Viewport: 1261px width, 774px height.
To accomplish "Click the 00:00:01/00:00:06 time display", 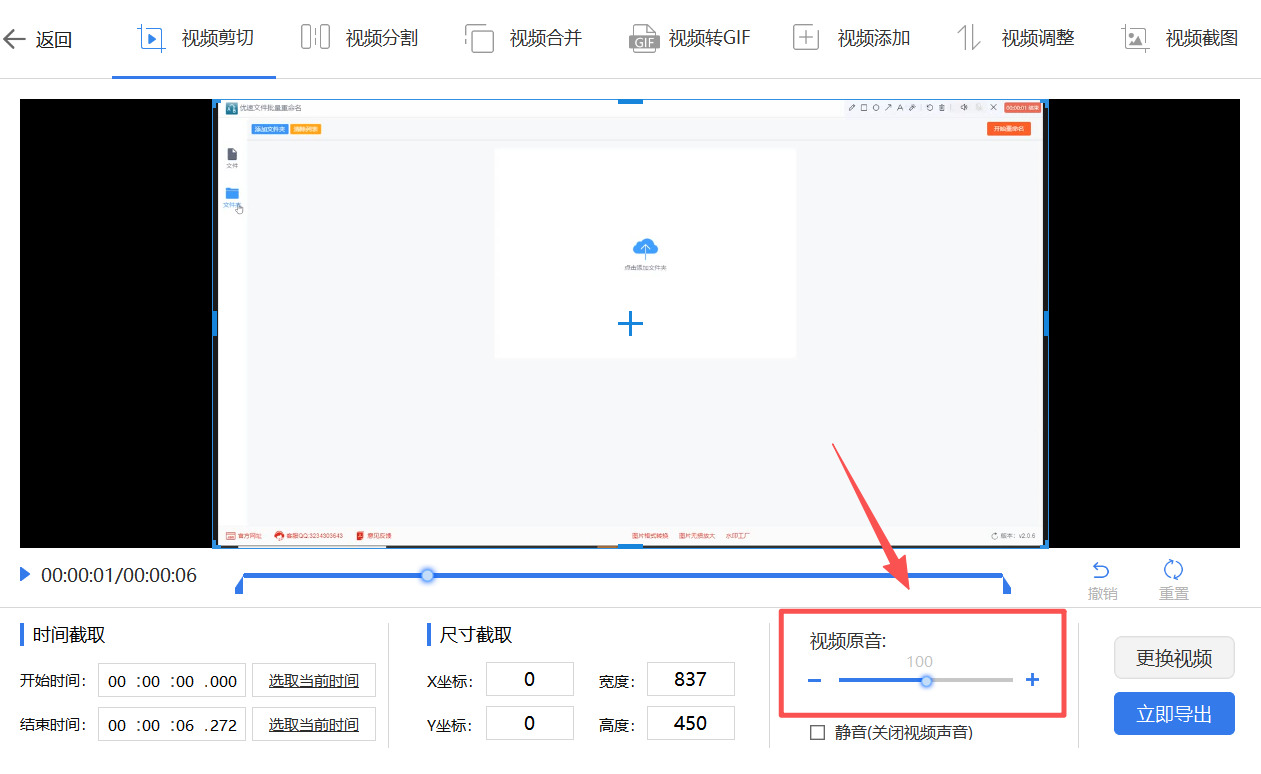I will point(119,575).
